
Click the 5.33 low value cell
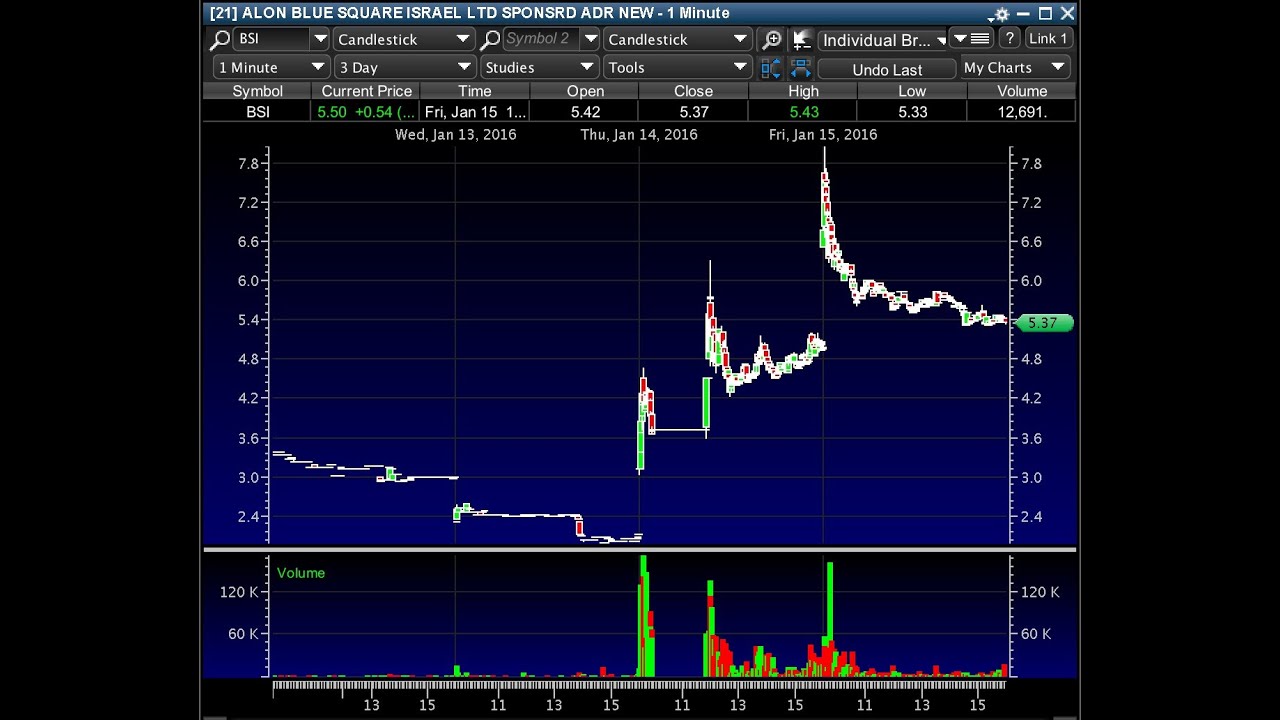point(912,112)
